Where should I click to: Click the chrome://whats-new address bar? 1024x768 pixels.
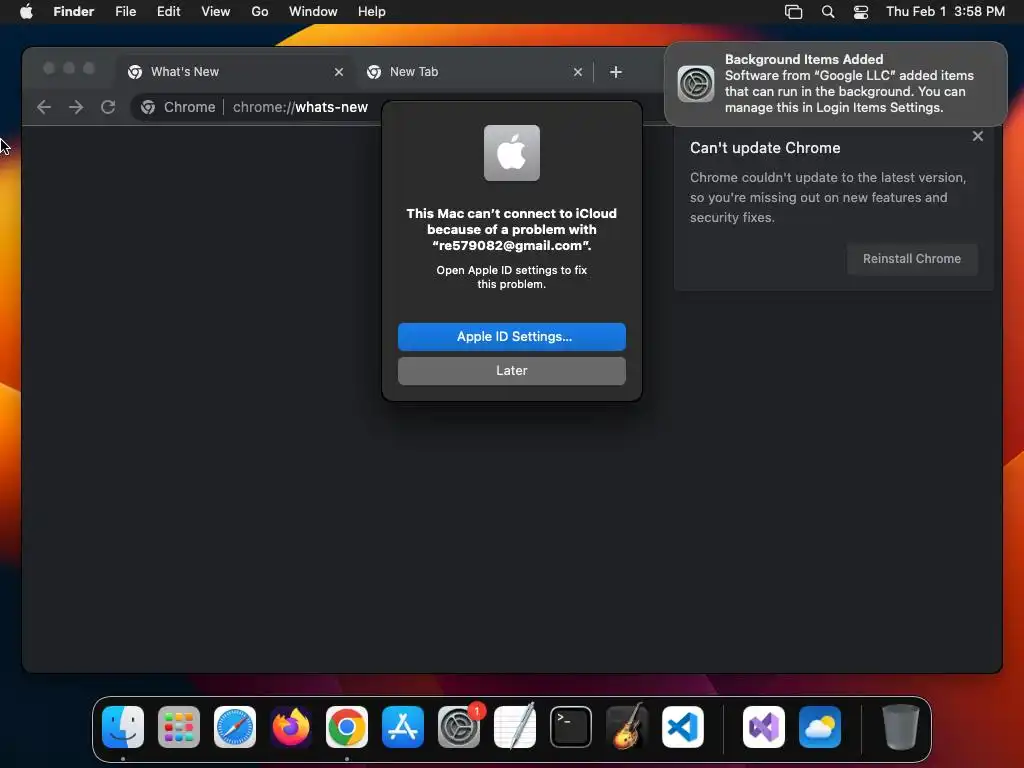[x=300, y=107]
